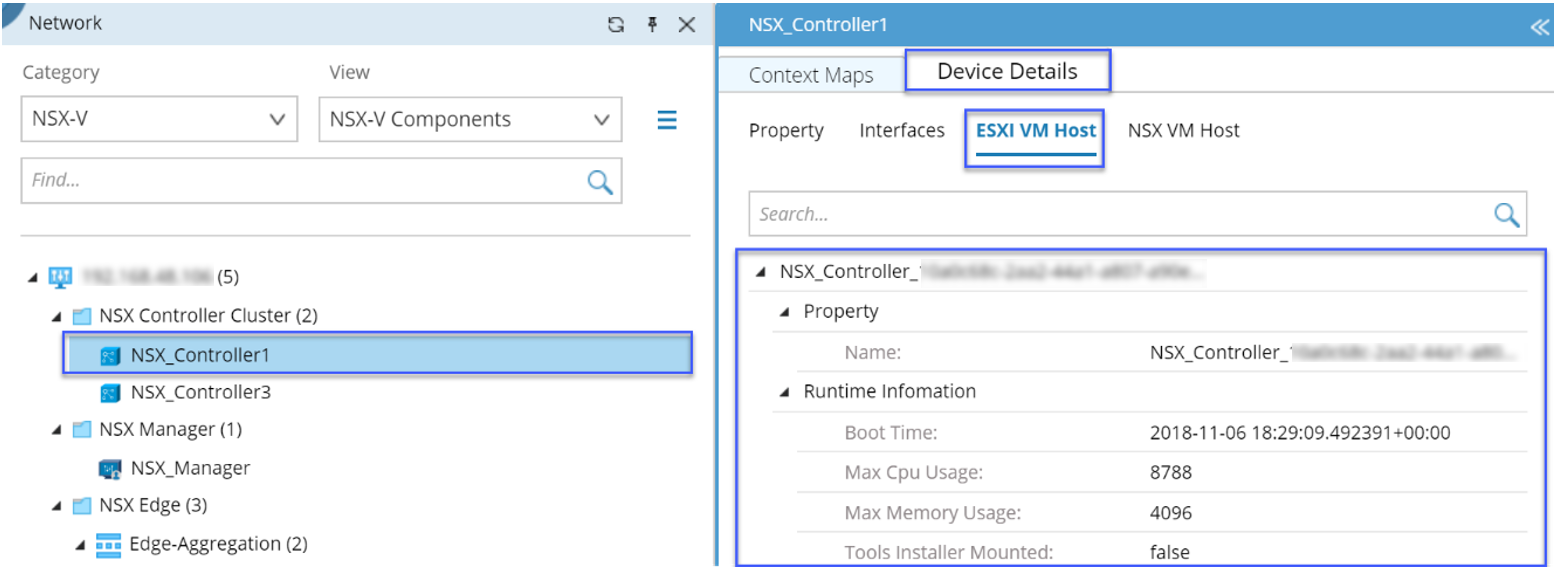Click the NSX_Manager device icon
This screenshot has height=584, width=1558.
tap(110, 468)
